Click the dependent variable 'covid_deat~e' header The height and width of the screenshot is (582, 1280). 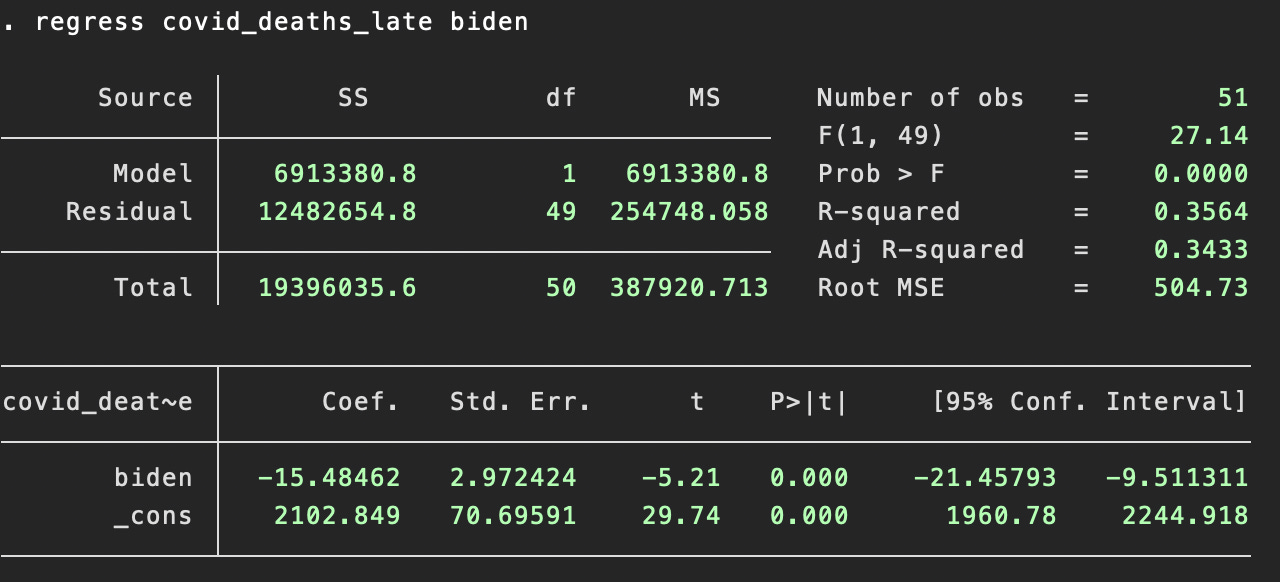click(97, 402)
